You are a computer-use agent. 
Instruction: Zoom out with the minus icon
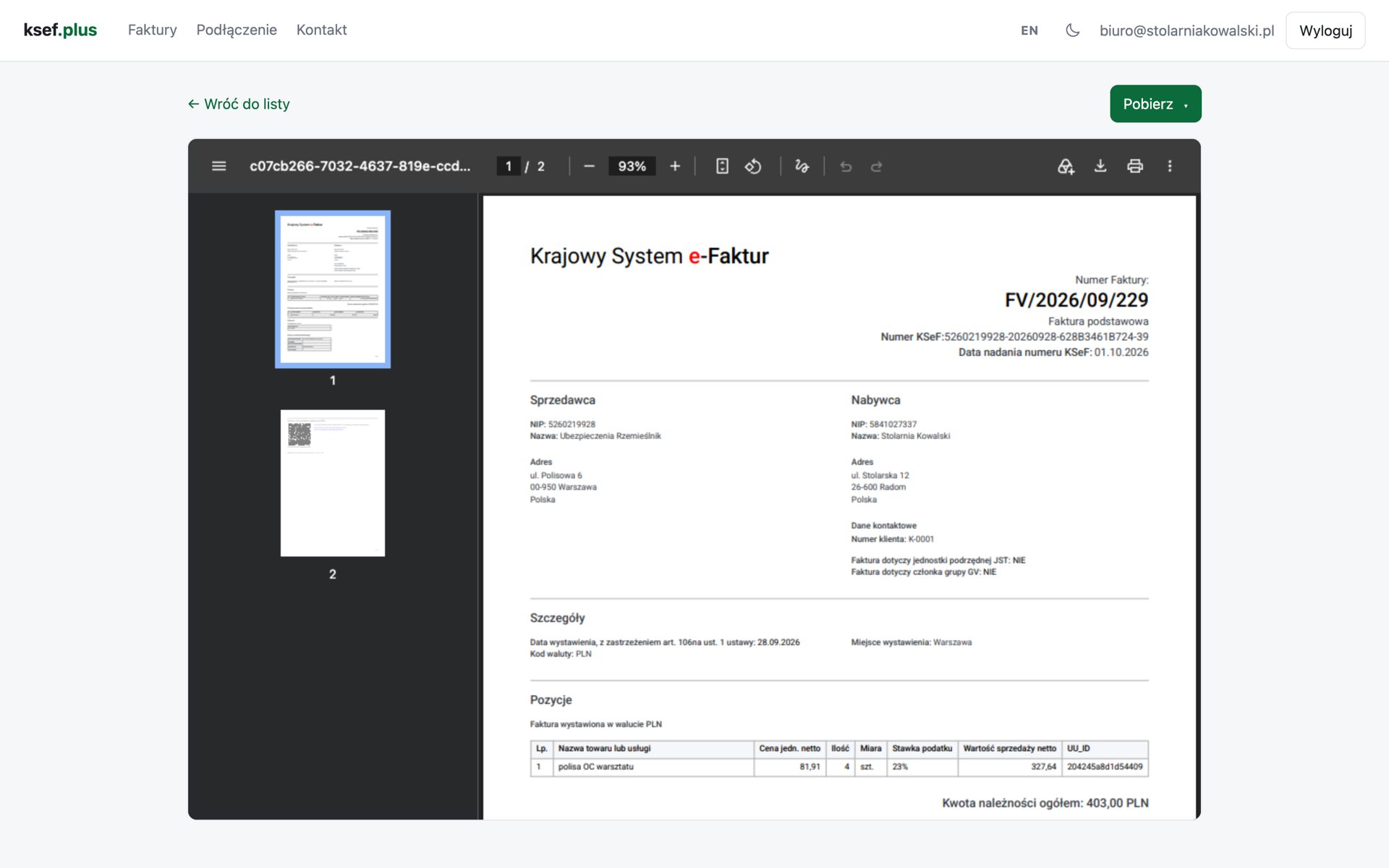point(589,166)
